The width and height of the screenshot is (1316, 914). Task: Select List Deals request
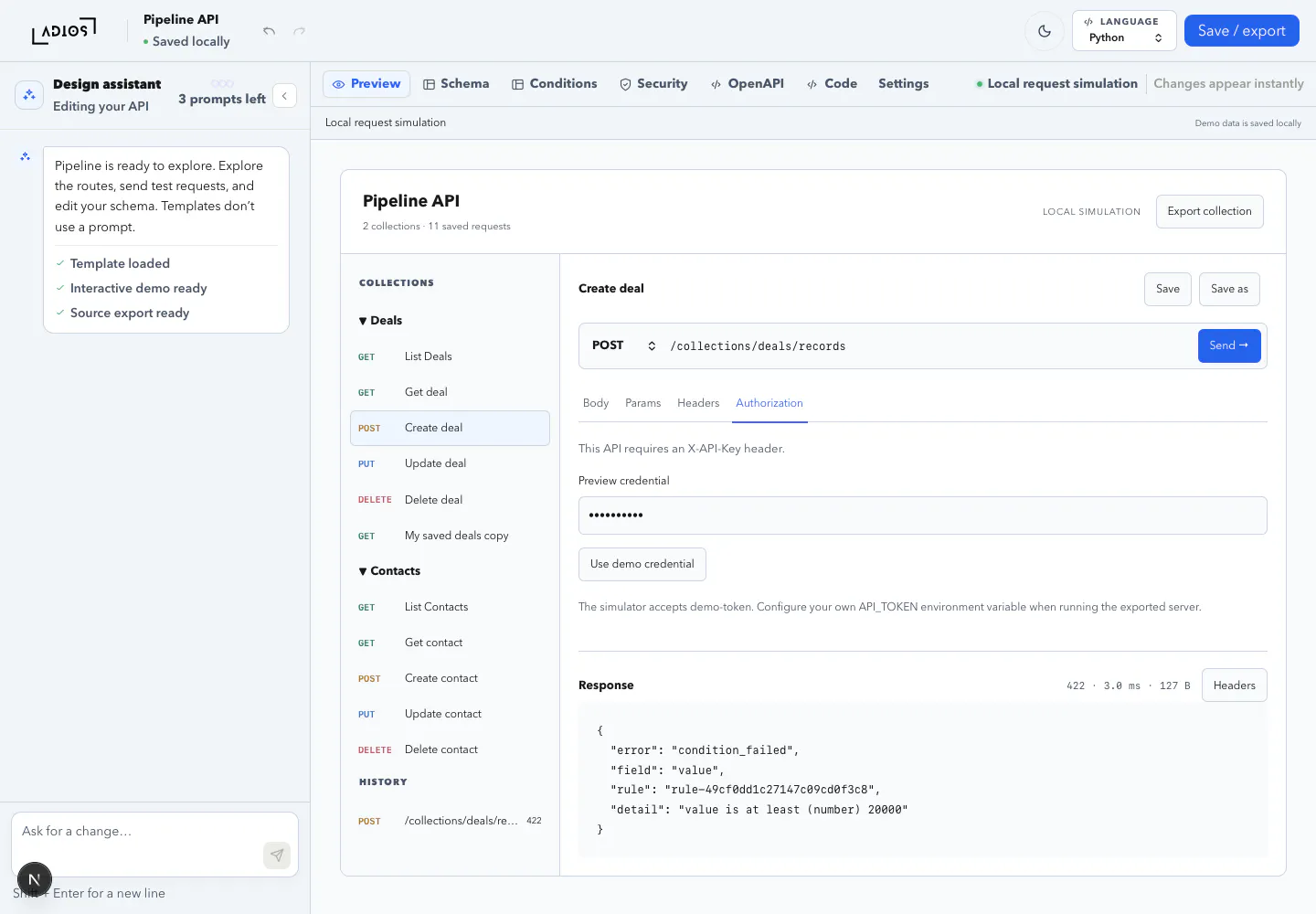click(450, 356)
